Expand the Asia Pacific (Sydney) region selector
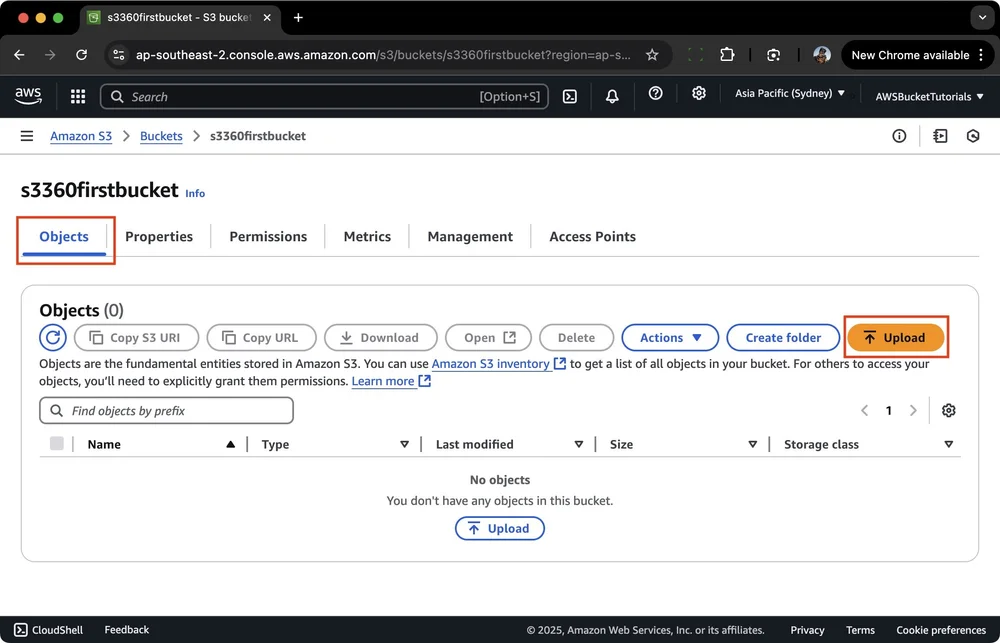The height and width of the screenshot is (643, 1000). tap(790, 93)
